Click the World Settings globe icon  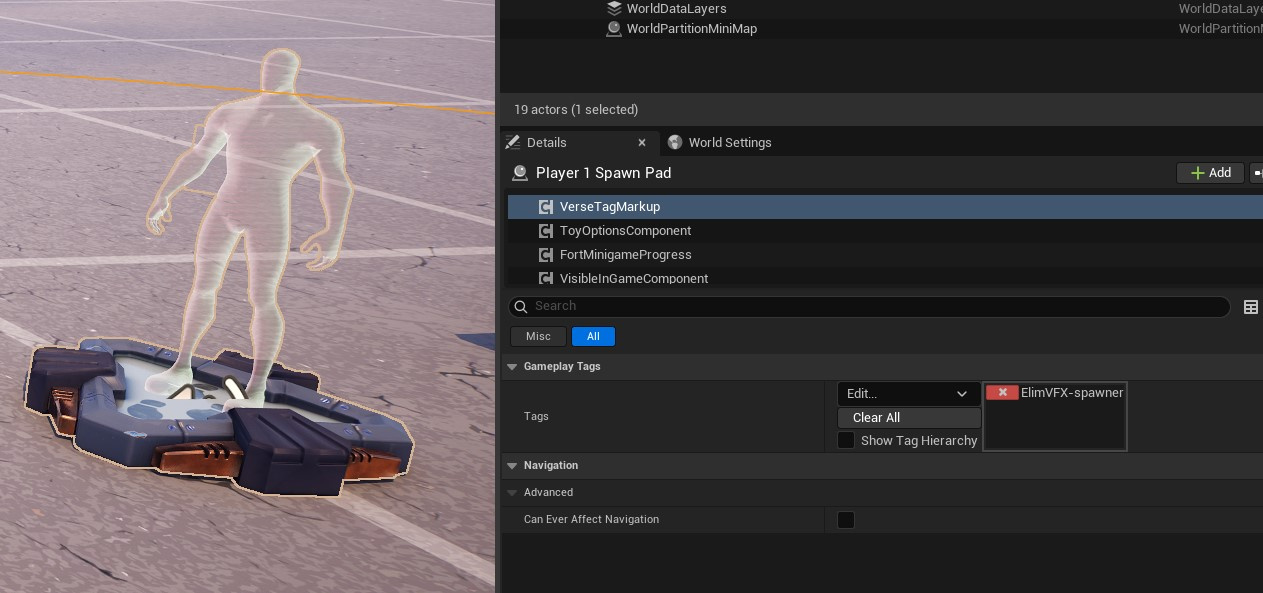click(x=675, y=142)
